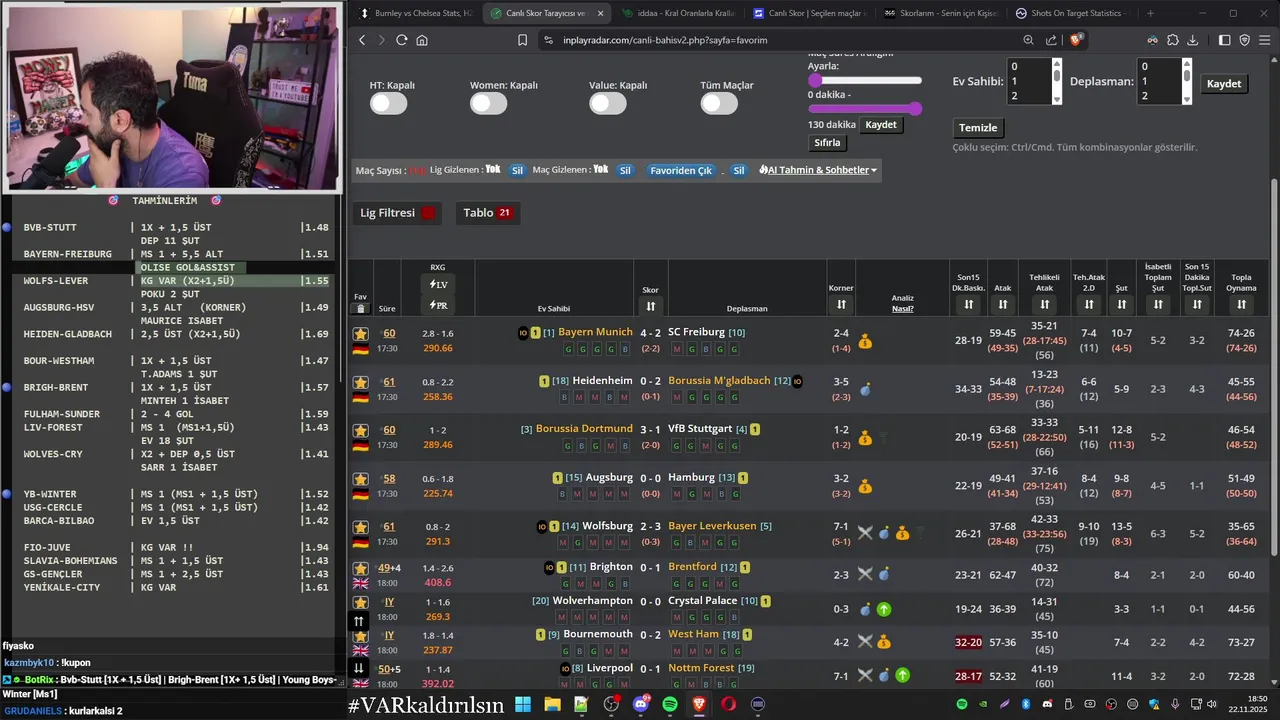Click the Sıfırla button
The height and width of the screenshot is (720, 1280).
(x=827, y=143)
